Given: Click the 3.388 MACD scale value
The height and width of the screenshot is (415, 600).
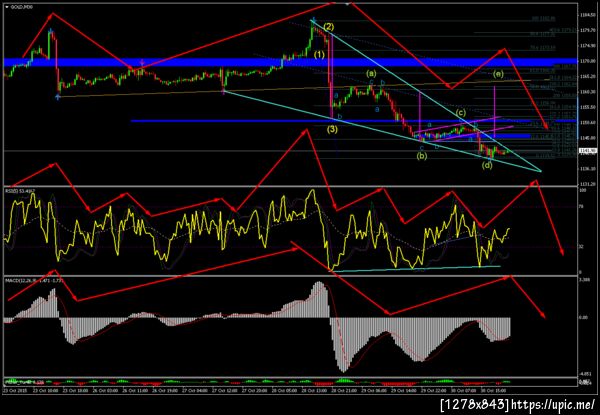Looking at the screenshot, I should point(584,280).
